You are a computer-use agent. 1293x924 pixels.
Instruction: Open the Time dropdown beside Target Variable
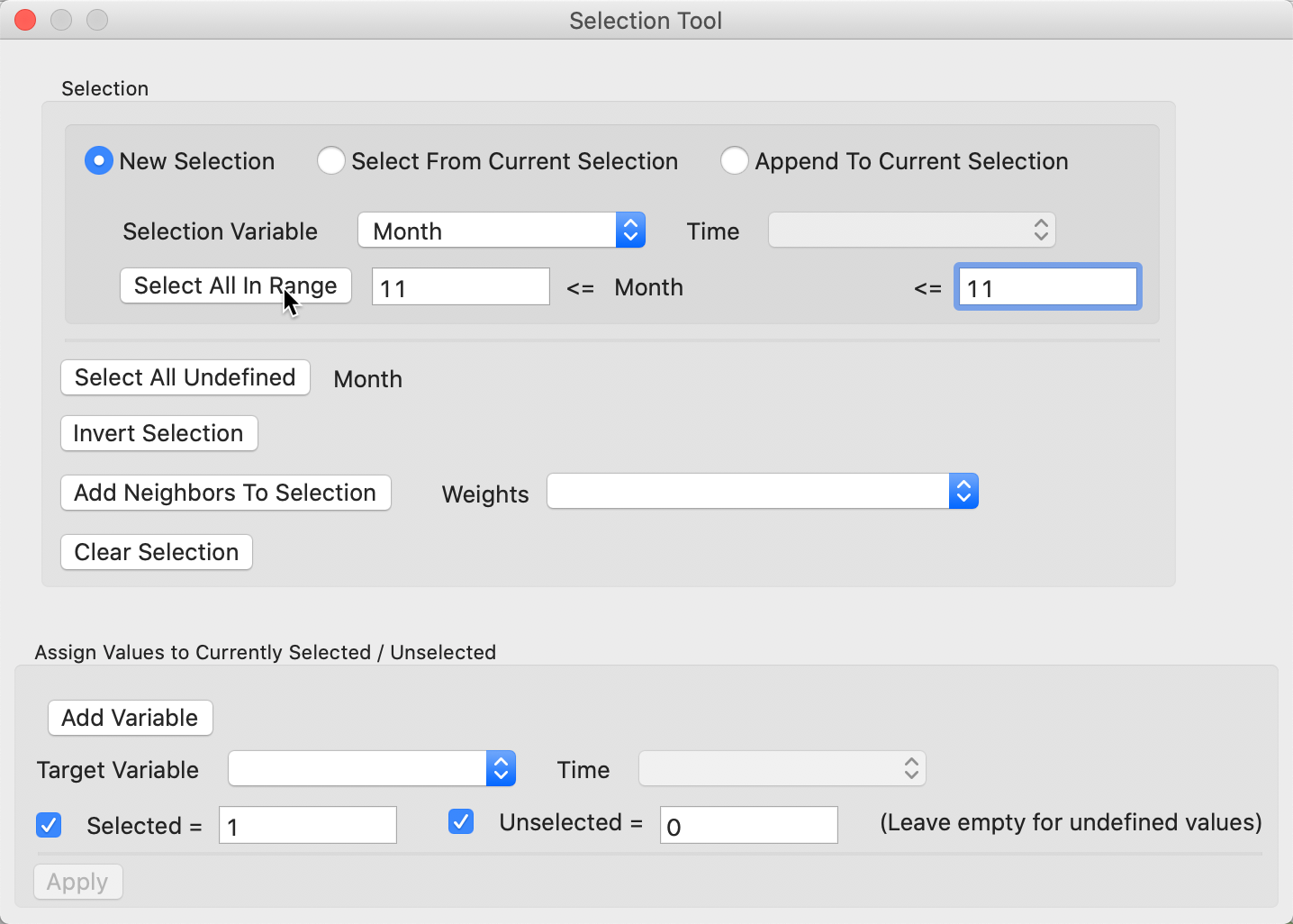pos(782,768)
